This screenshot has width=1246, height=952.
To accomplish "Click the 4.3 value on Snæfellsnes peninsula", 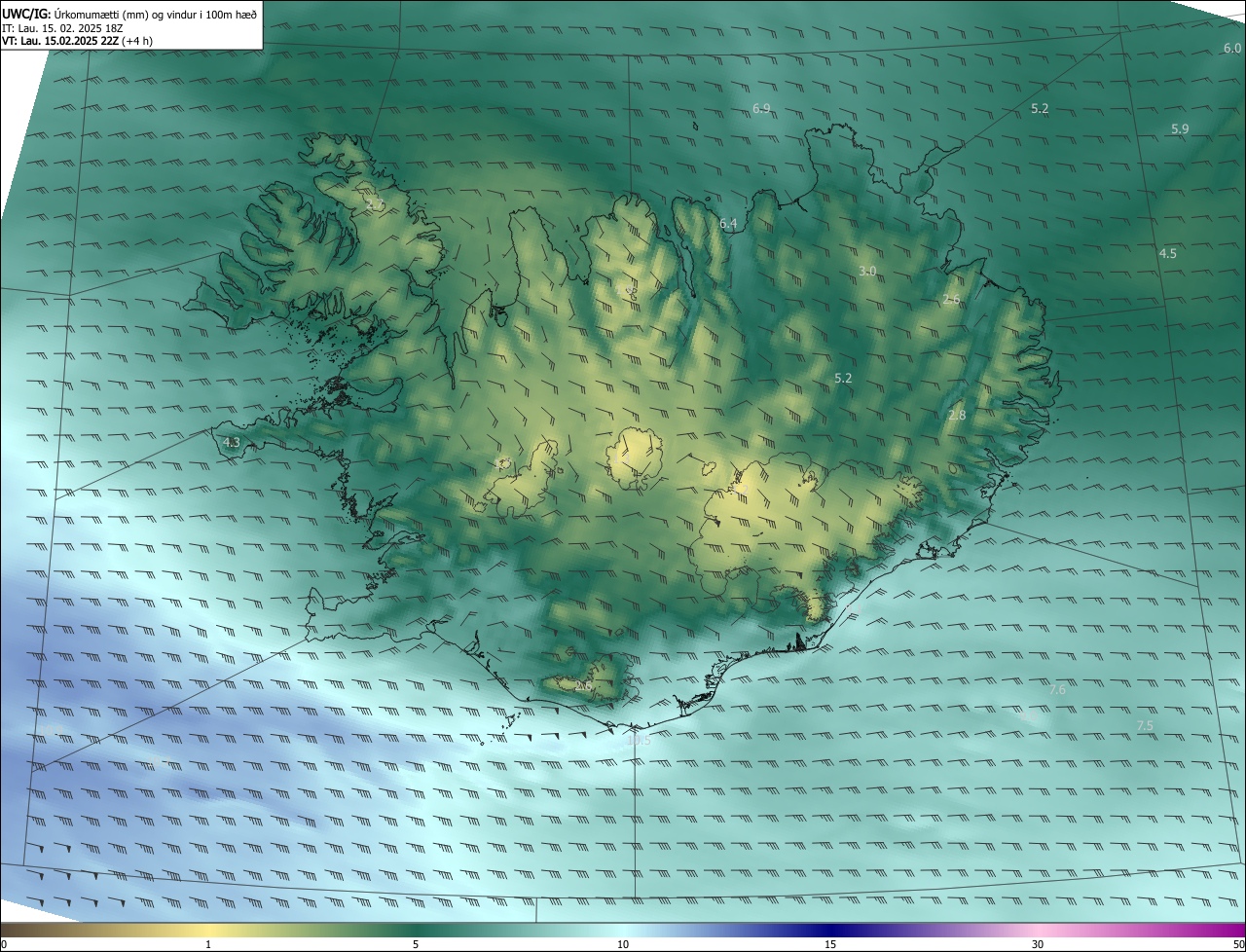I will pyautogui.click(x=232, y=443).
